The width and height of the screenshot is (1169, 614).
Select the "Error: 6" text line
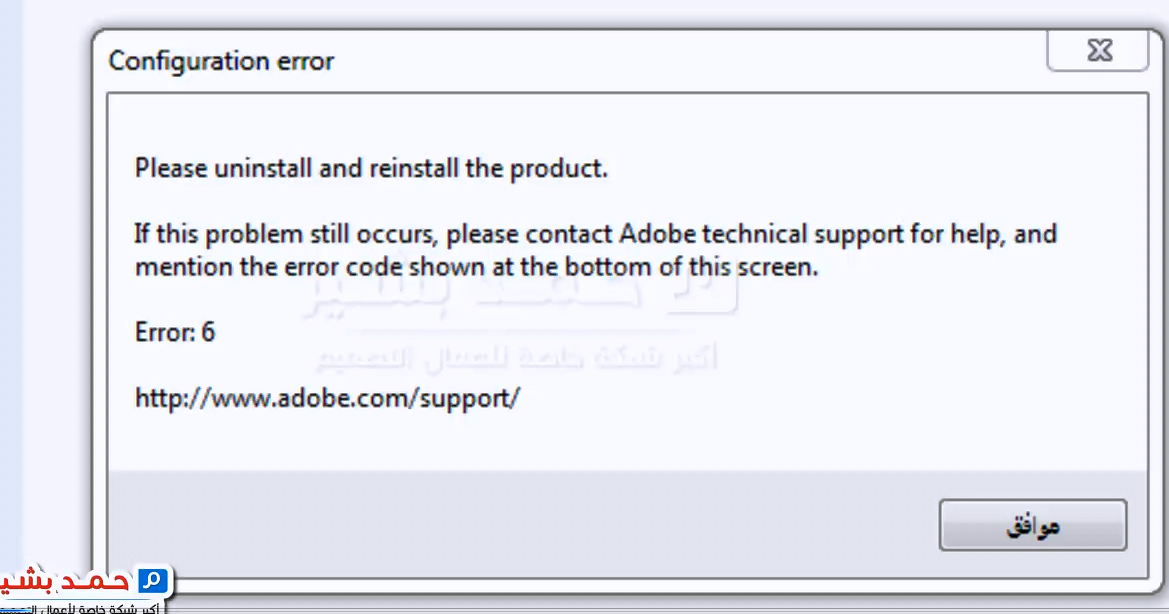[175, 332]
